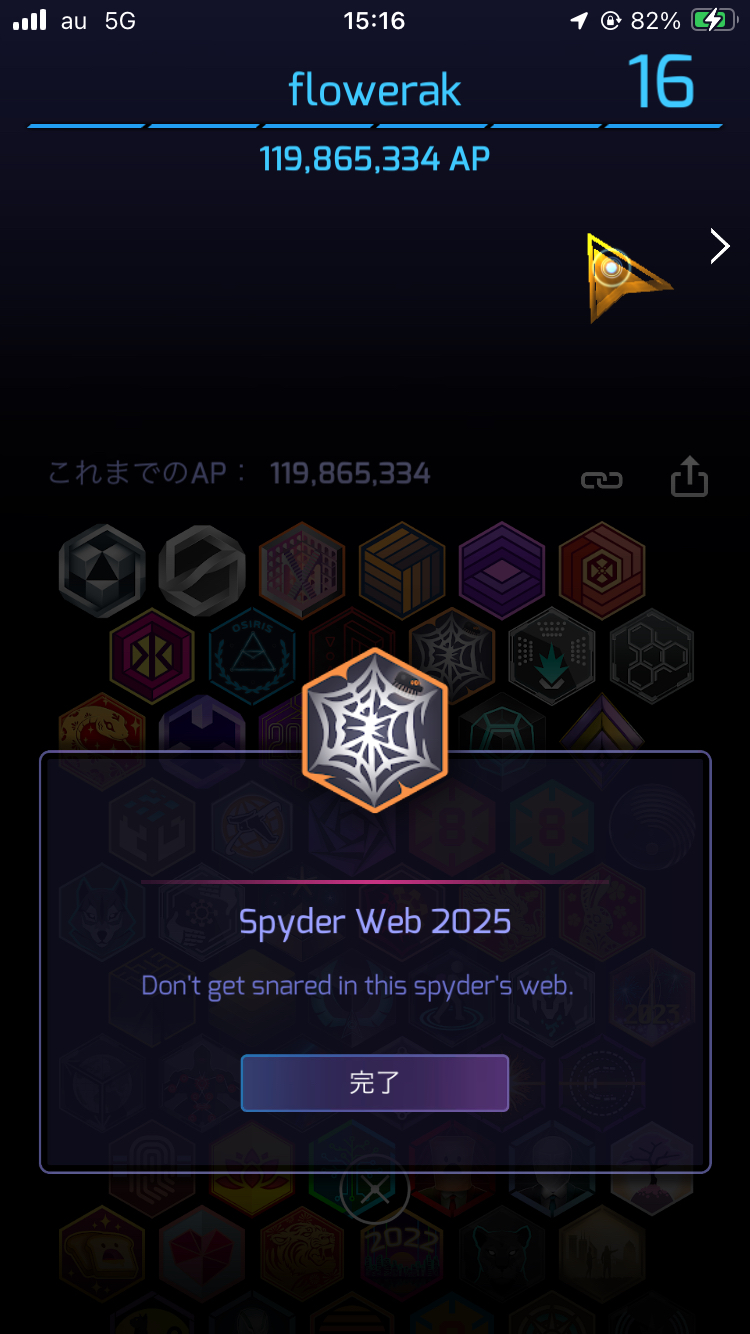
Task: Open the share export icon
Action: (689, 477)
